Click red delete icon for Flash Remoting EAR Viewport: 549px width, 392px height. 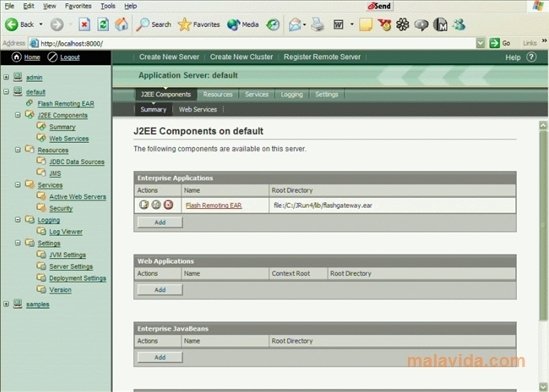(x=168, y=204)
